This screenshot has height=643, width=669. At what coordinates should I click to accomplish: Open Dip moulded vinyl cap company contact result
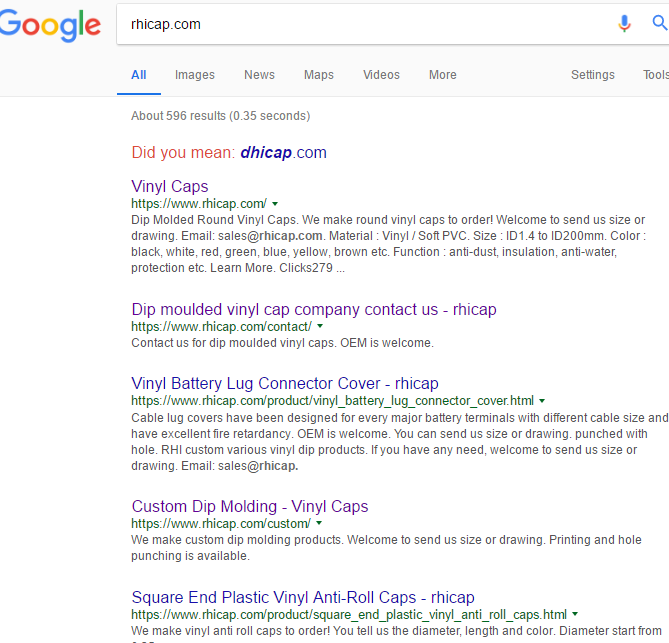(314, 309)
